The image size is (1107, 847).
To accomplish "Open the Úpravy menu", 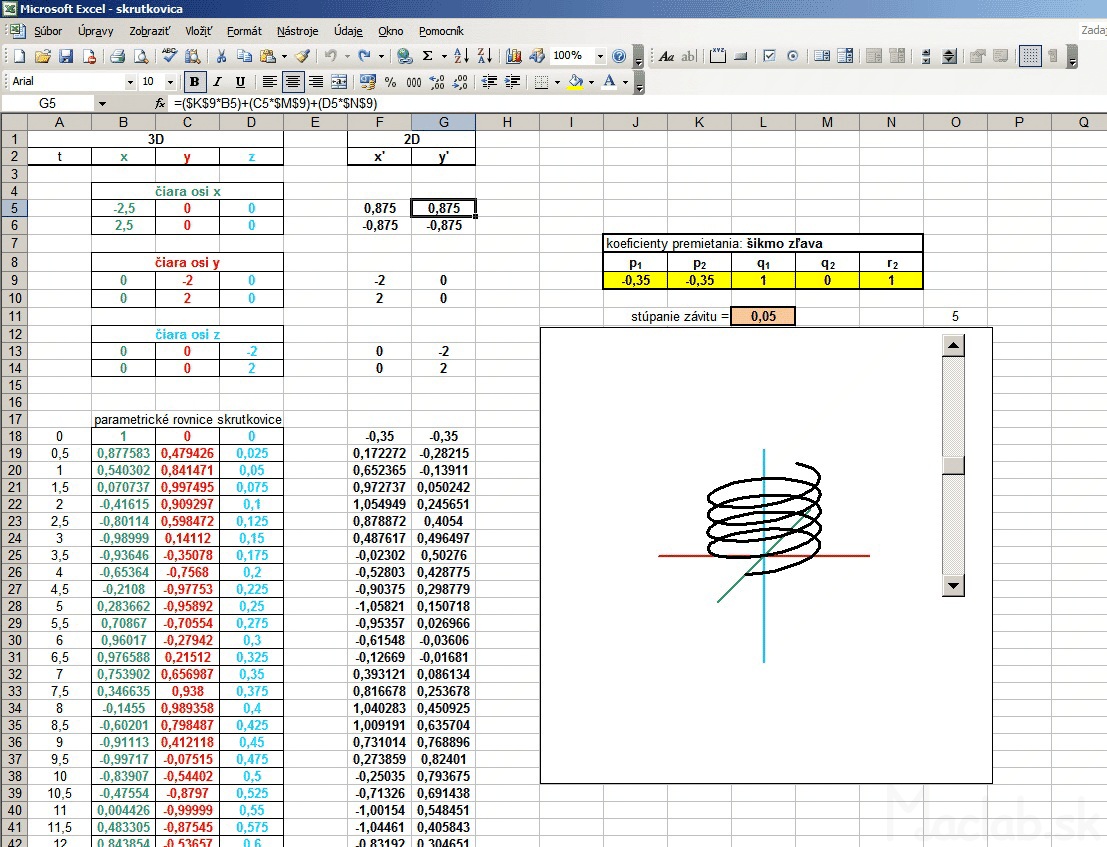I will [95, 31].
